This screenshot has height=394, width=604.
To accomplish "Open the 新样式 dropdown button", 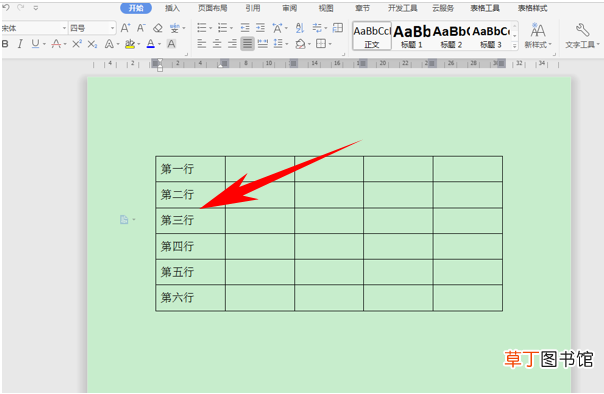I will (x=538, y=35).
